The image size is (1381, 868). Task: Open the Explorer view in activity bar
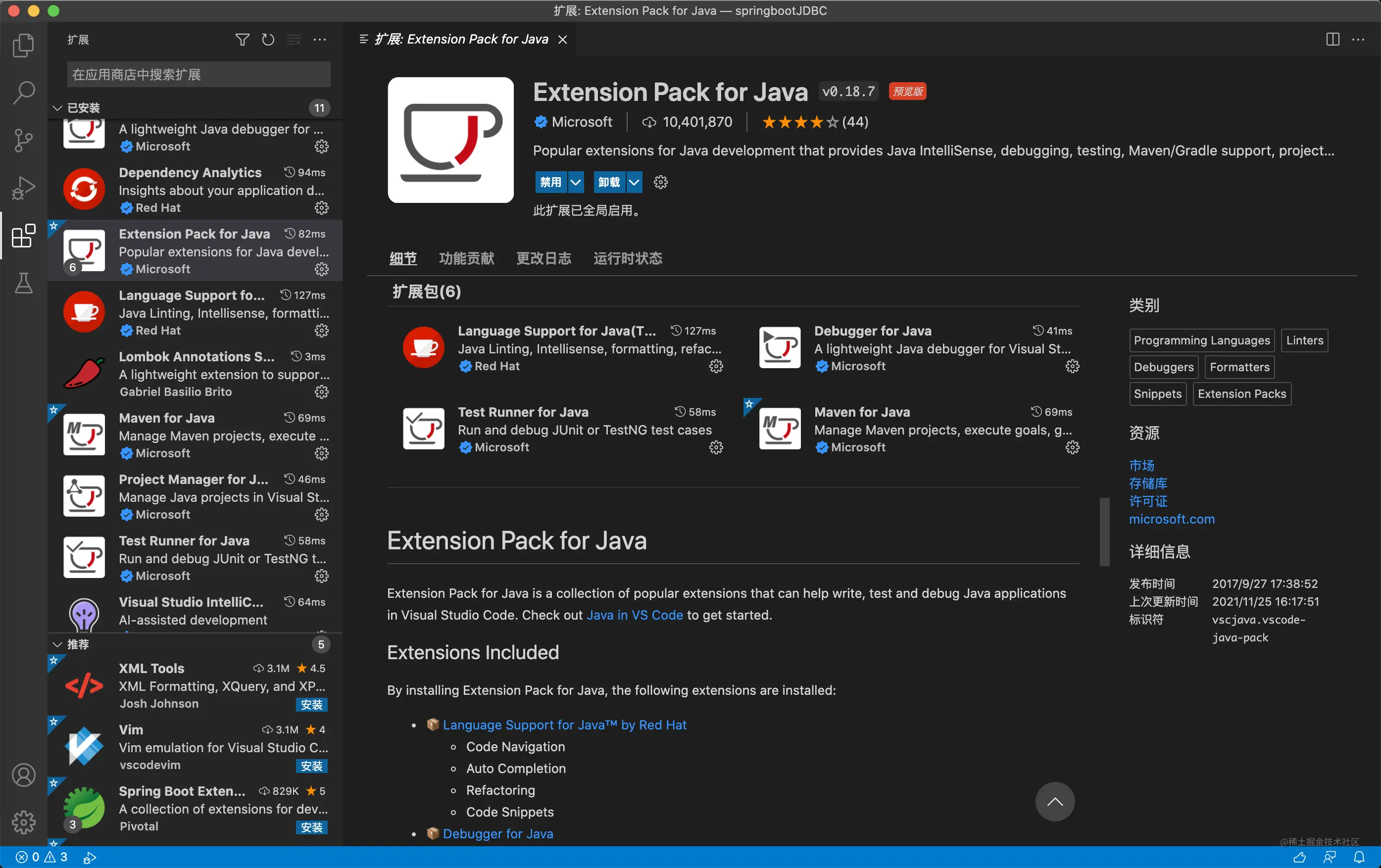pyautogui.click(x=24, y=46)
